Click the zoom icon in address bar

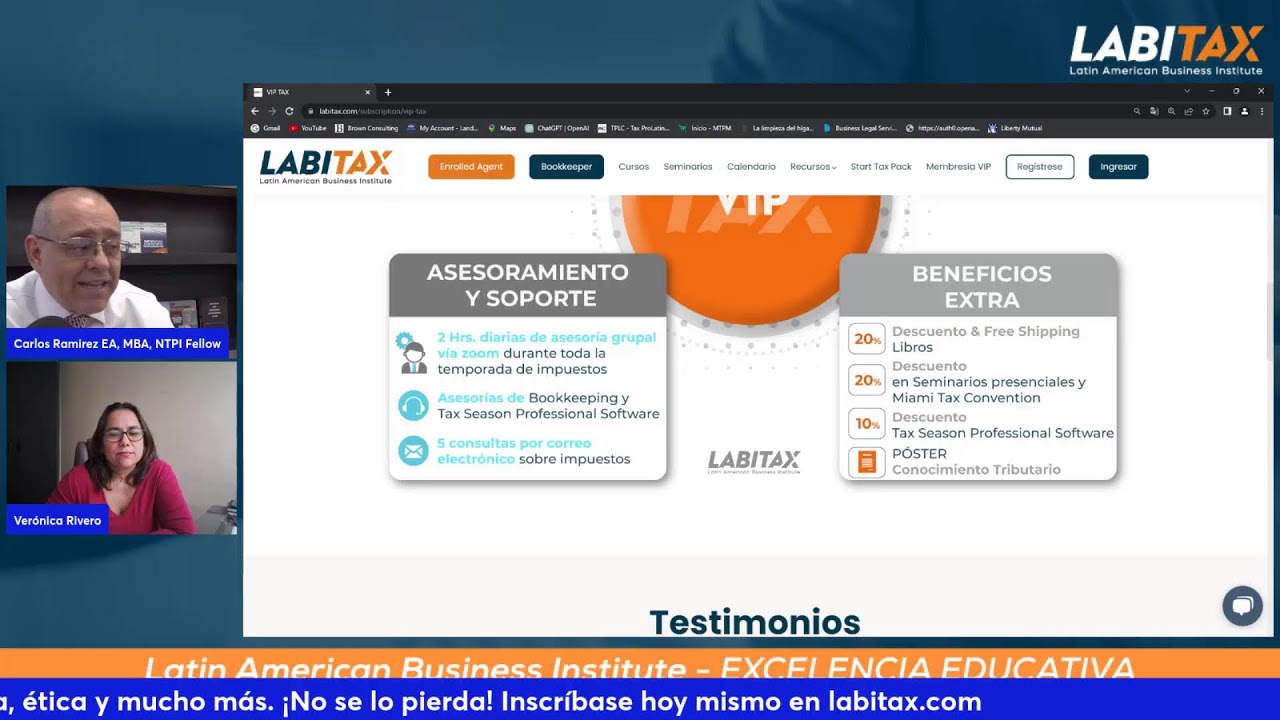1171,111
